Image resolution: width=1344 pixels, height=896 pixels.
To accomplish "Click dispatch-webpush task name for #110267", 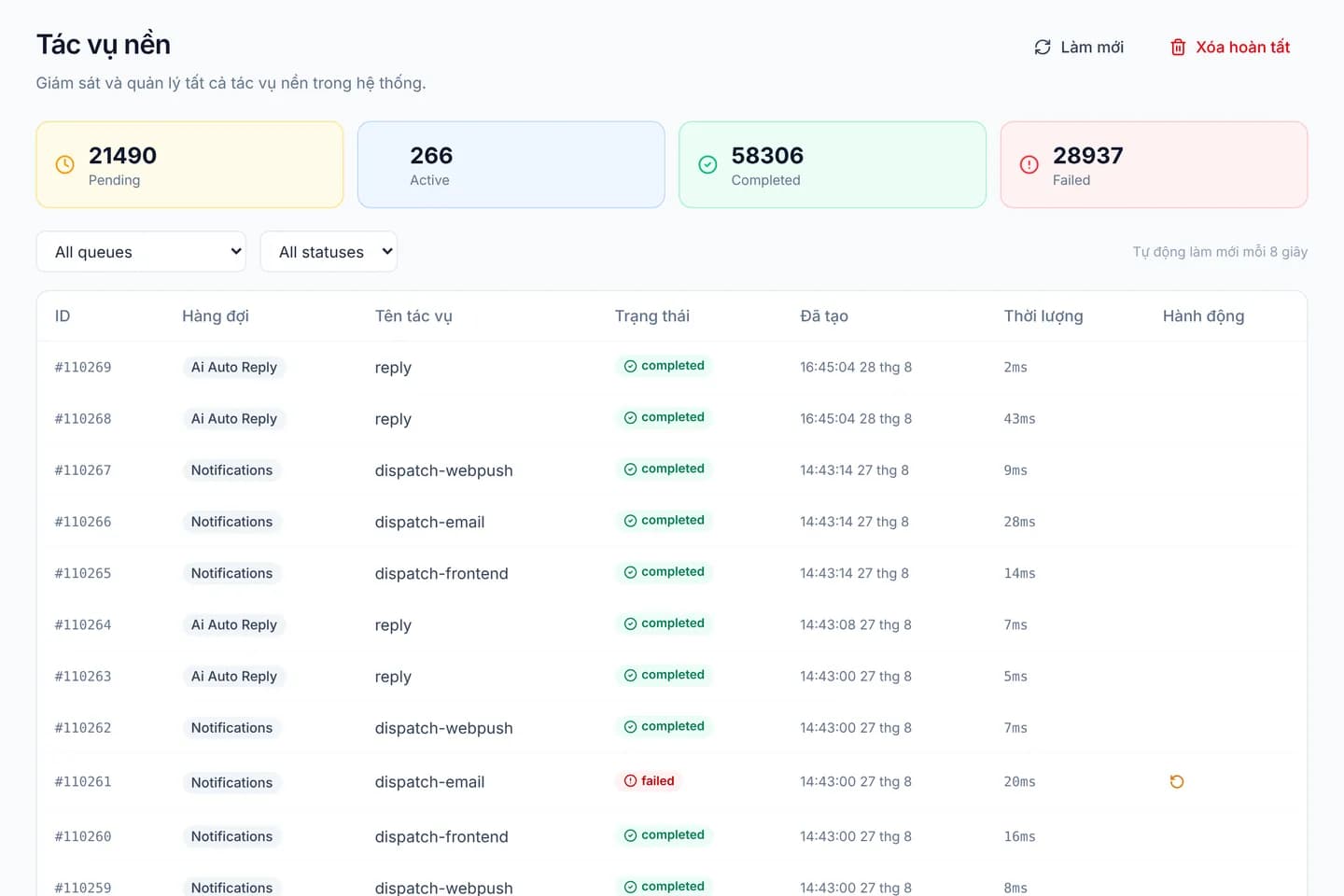I will coord(444,471).
